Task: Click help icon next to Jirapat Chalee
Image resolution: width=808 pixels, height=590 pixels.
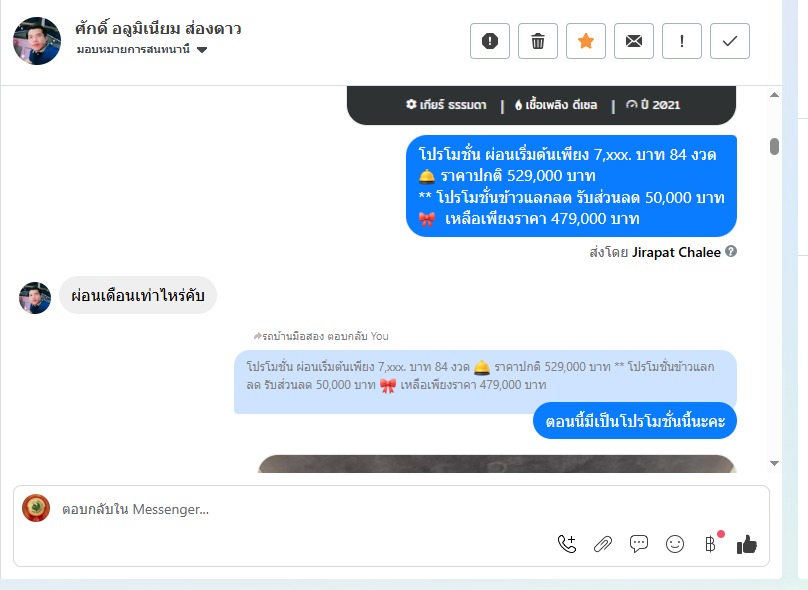Action: click(x=731, y=251)
